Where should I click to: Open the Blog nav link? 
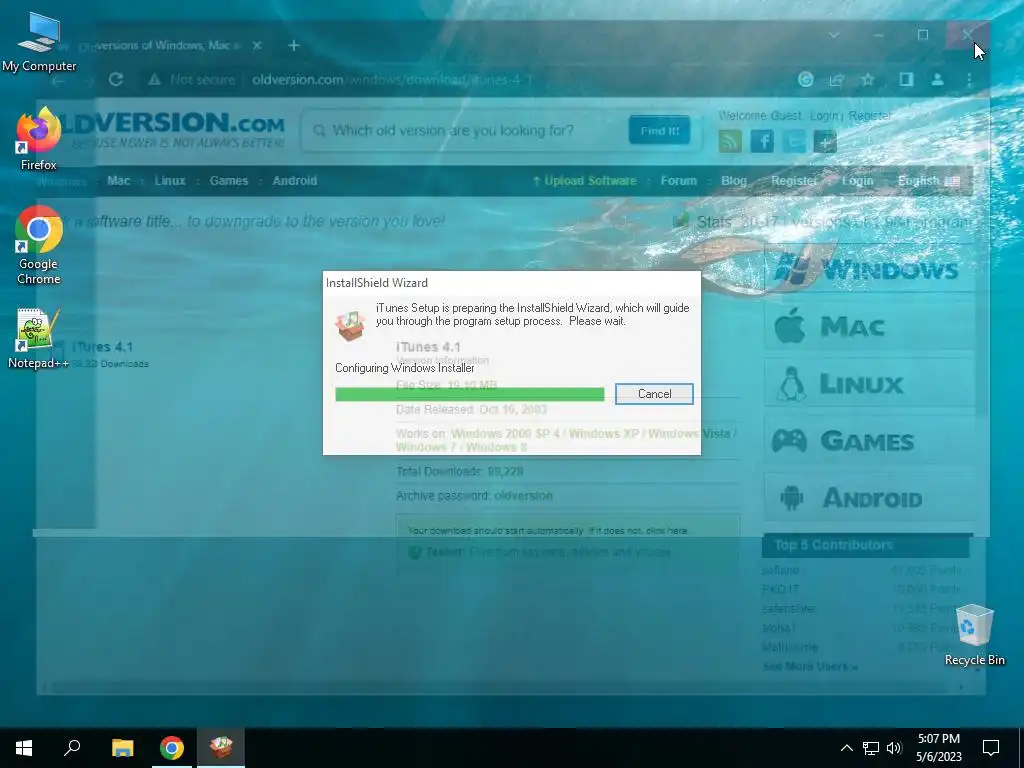pos(733,181)
